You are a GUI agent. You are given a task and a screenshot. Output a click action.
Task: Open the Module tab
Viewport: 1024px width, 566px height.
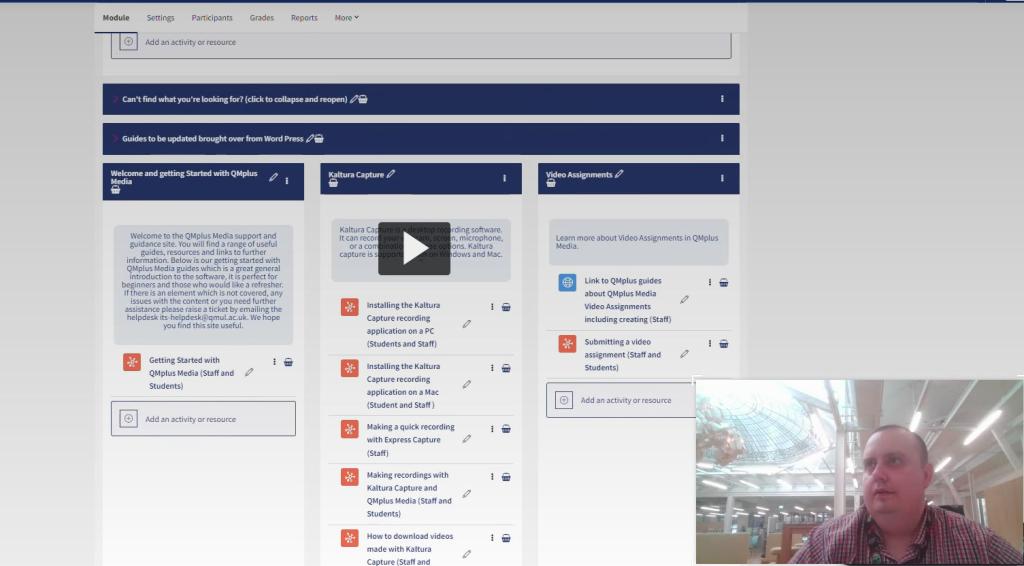click(x=116, y=18)
